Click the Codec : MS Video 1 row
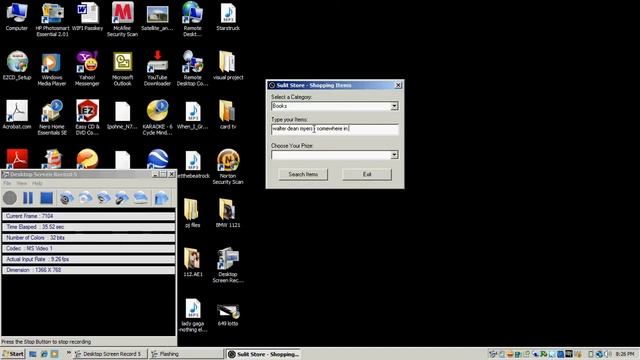Image resolution: width=640 pixels, height=360 pixels. [x=89, y=248]
